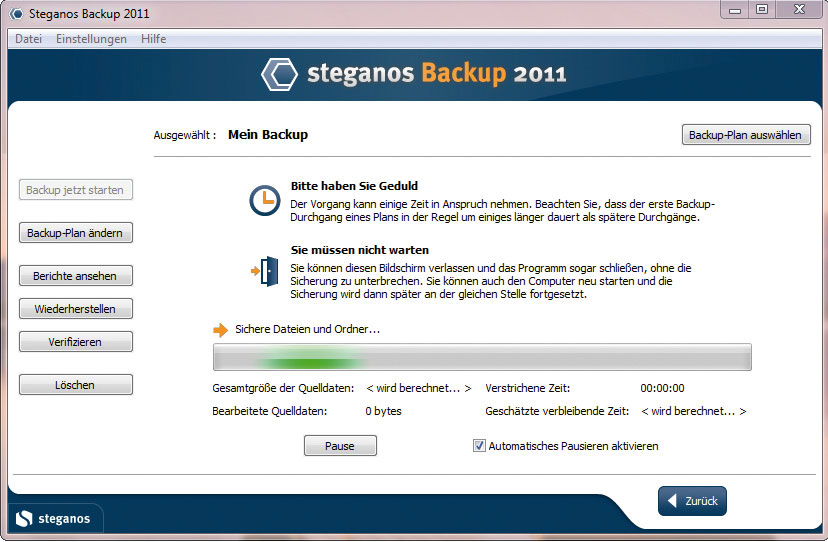Viewport: 828px width, 542px height.
Task: Click the Ausgewählt label
Action: tap(185, 135)
